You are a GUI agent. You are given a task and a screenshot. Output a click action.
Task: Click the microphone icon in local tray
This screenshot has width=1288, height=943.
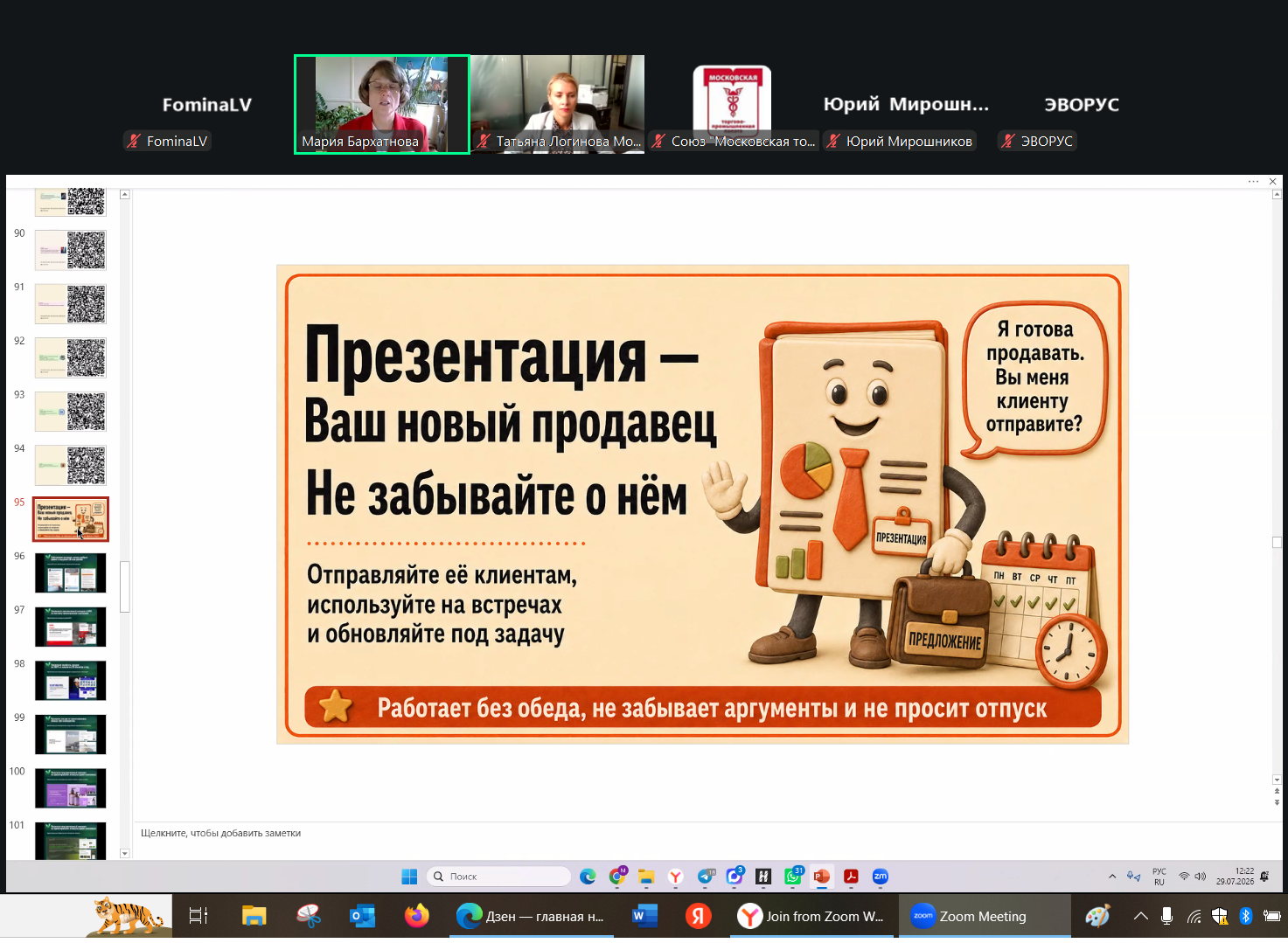click(x=1166, y=916)
